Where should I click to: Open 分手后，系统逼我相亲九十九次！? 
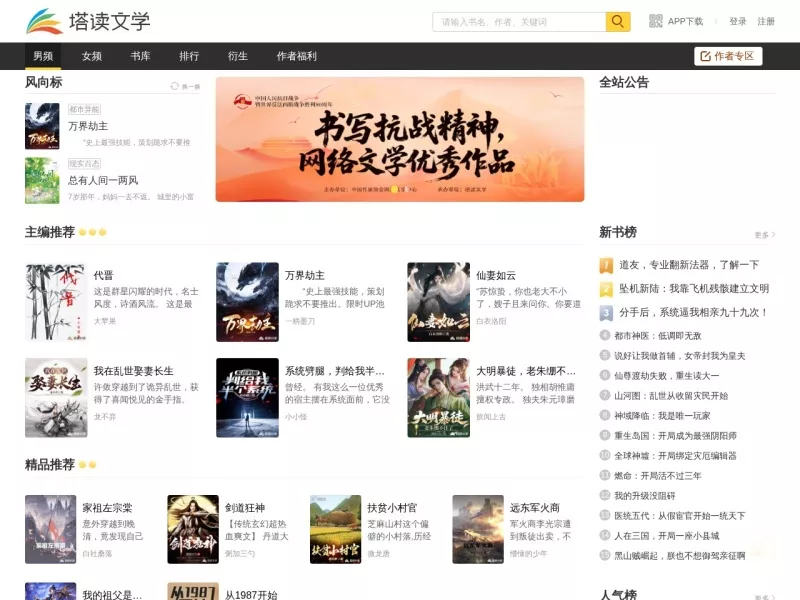693,312
